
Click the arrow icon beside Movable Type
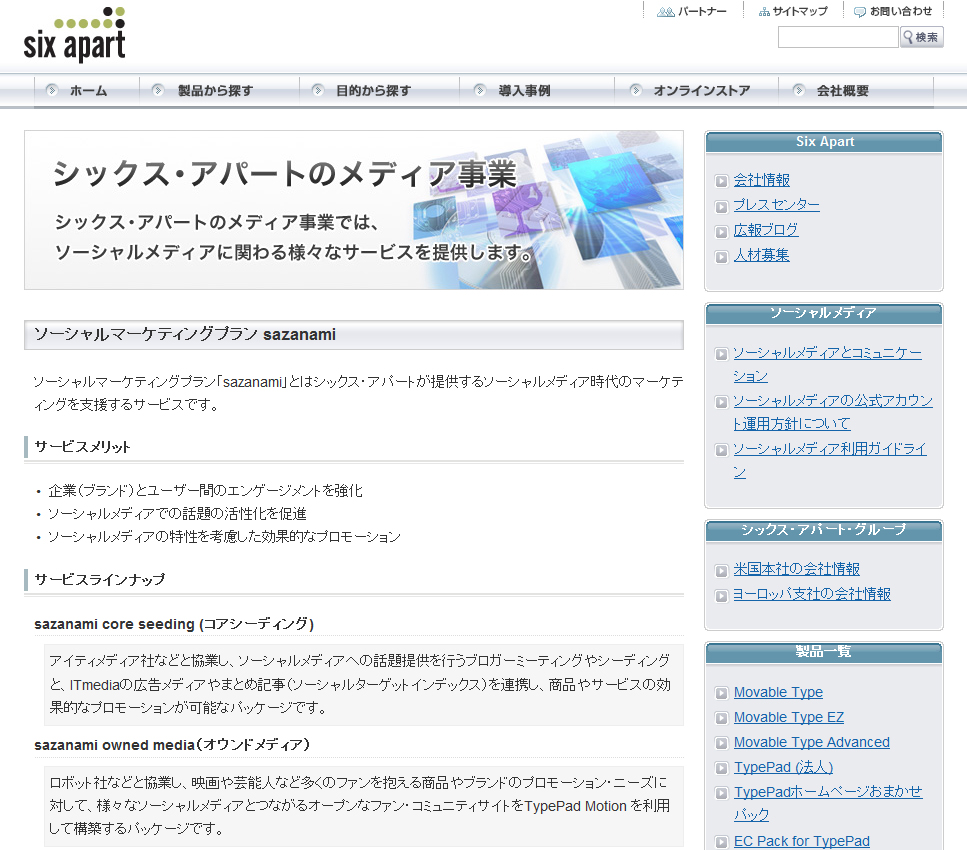721,692
